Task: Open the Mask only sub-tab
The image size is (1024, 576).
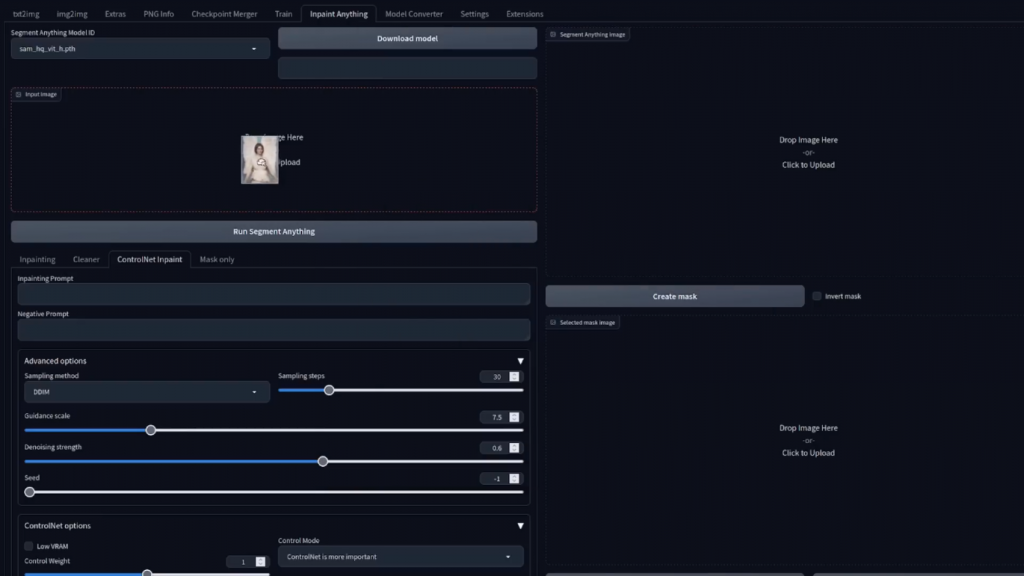Action: [217, 259]
